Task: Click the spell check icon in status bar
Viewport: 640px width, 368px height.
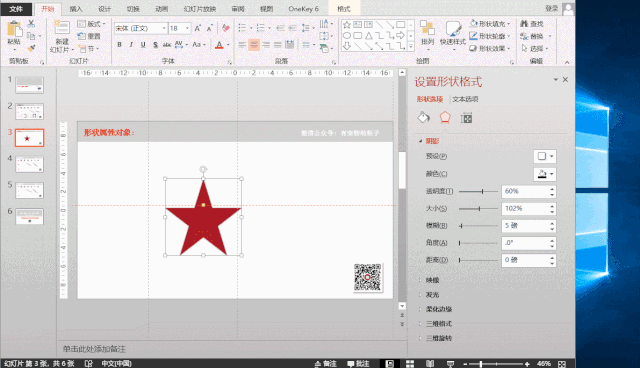Action: click(89, 364)
